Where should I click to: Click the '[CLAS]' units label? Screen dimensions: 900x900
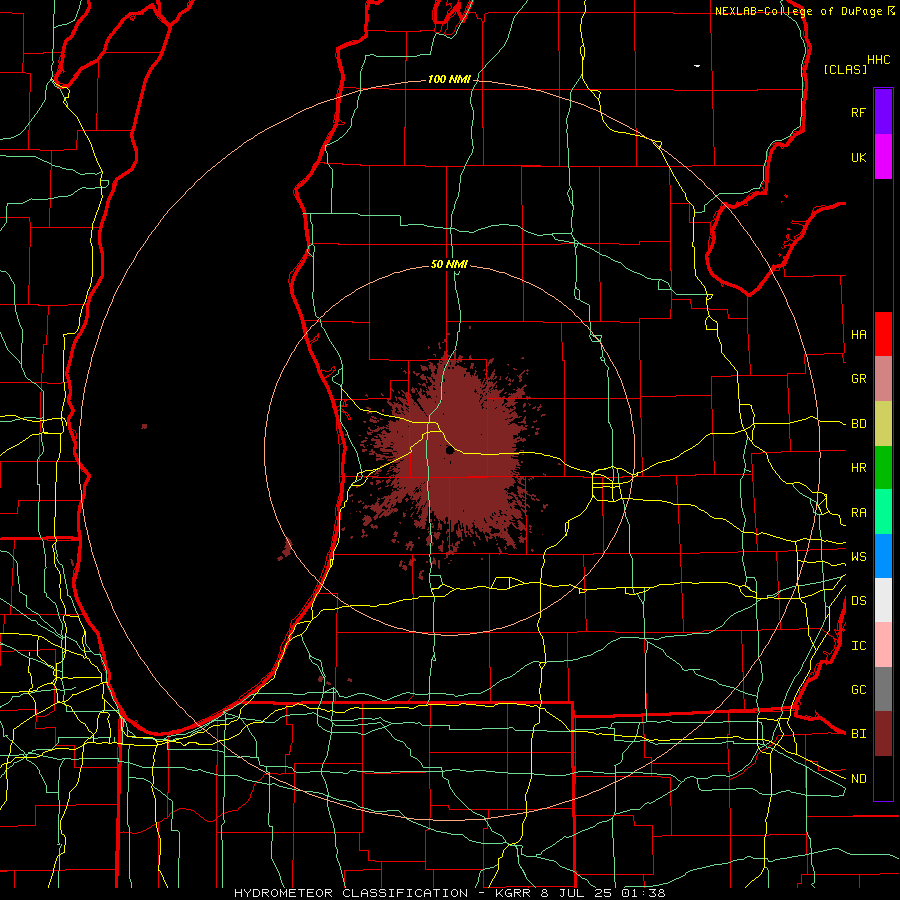845,69
